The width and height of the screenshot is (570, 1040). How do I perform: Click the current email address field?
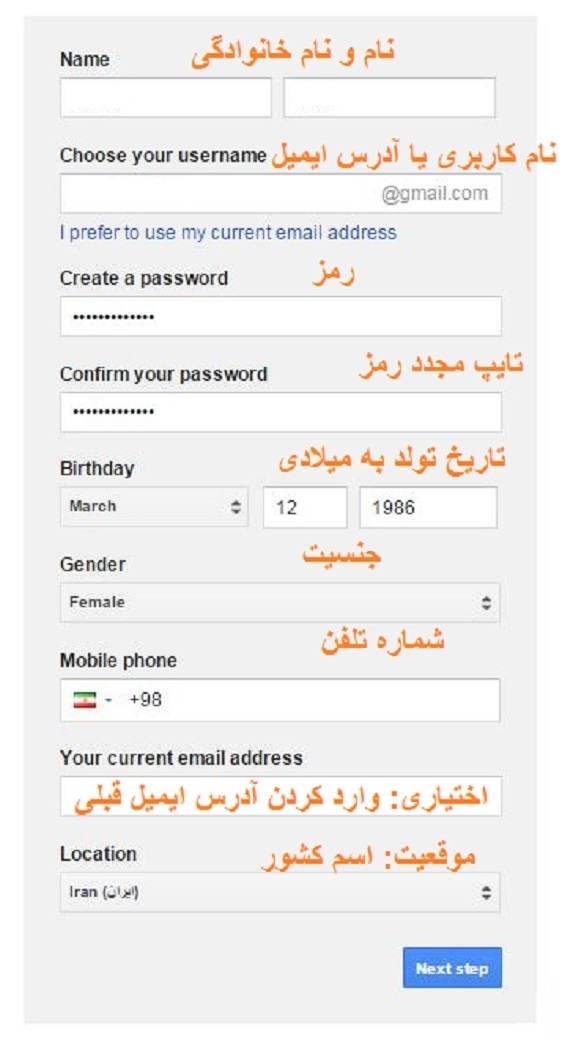(281, 796)
